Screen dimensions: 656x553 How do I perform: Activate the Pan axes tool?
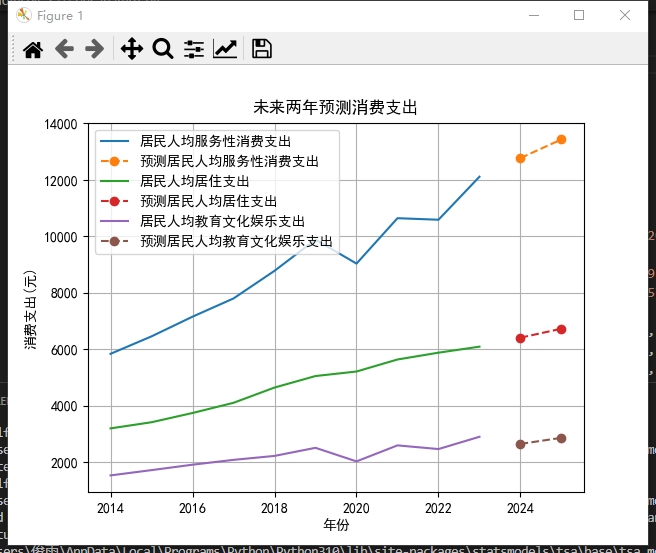click(132, 49)
